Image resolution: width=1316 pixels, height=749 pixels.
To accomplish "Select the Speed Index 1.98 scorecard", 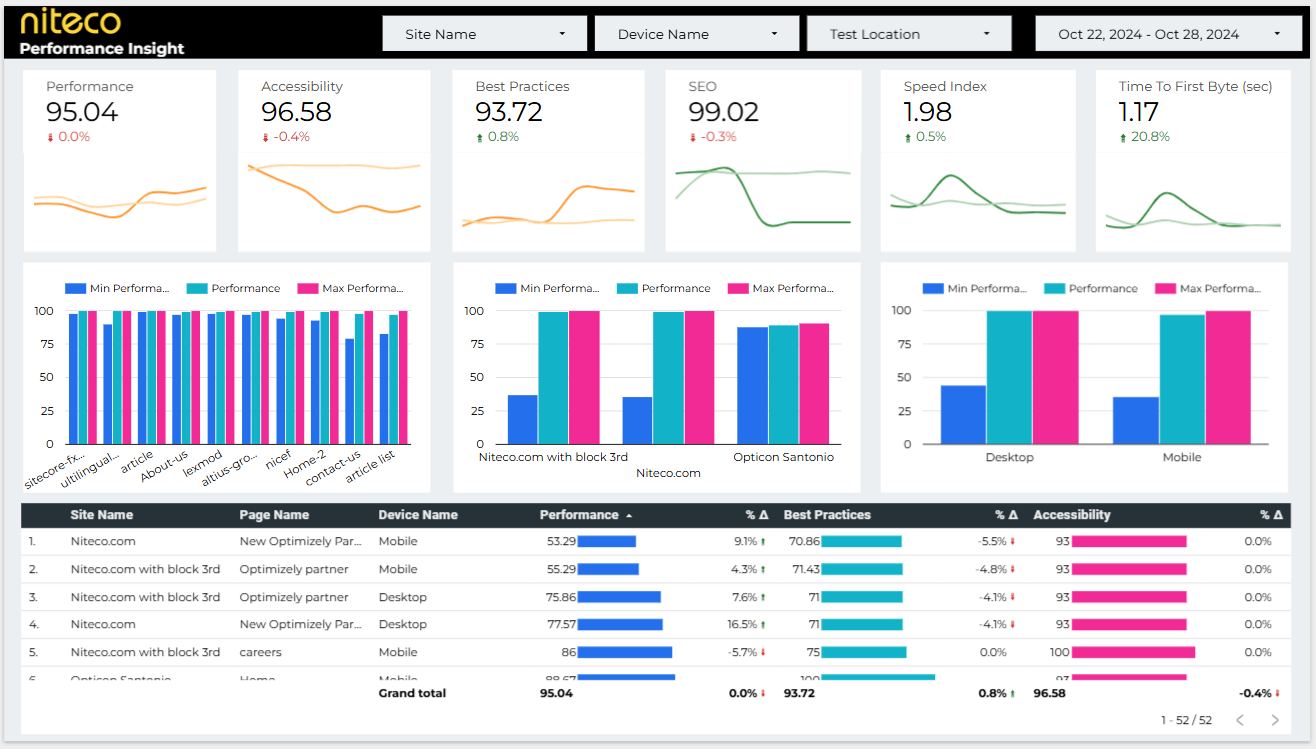I will coord(978,160).
